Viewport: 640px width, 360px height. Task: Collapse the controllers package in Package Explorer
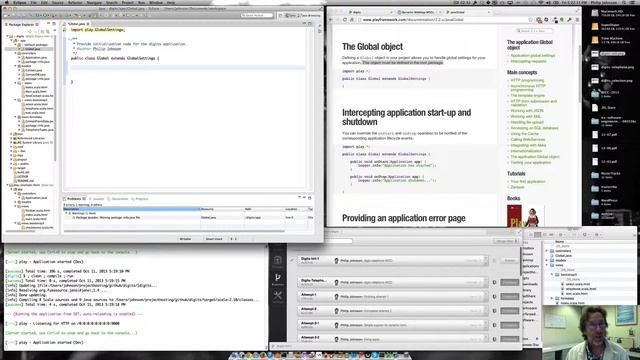pos(16,53)
